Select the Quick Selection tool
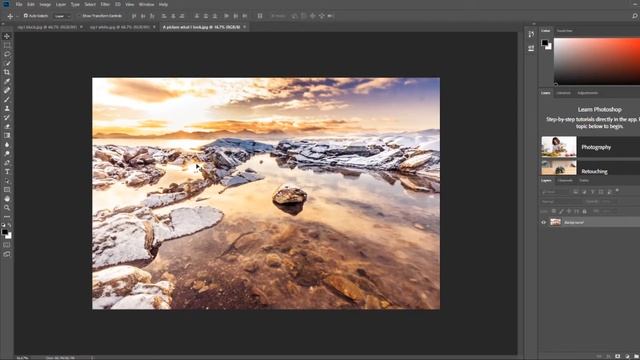 [7, 63]
